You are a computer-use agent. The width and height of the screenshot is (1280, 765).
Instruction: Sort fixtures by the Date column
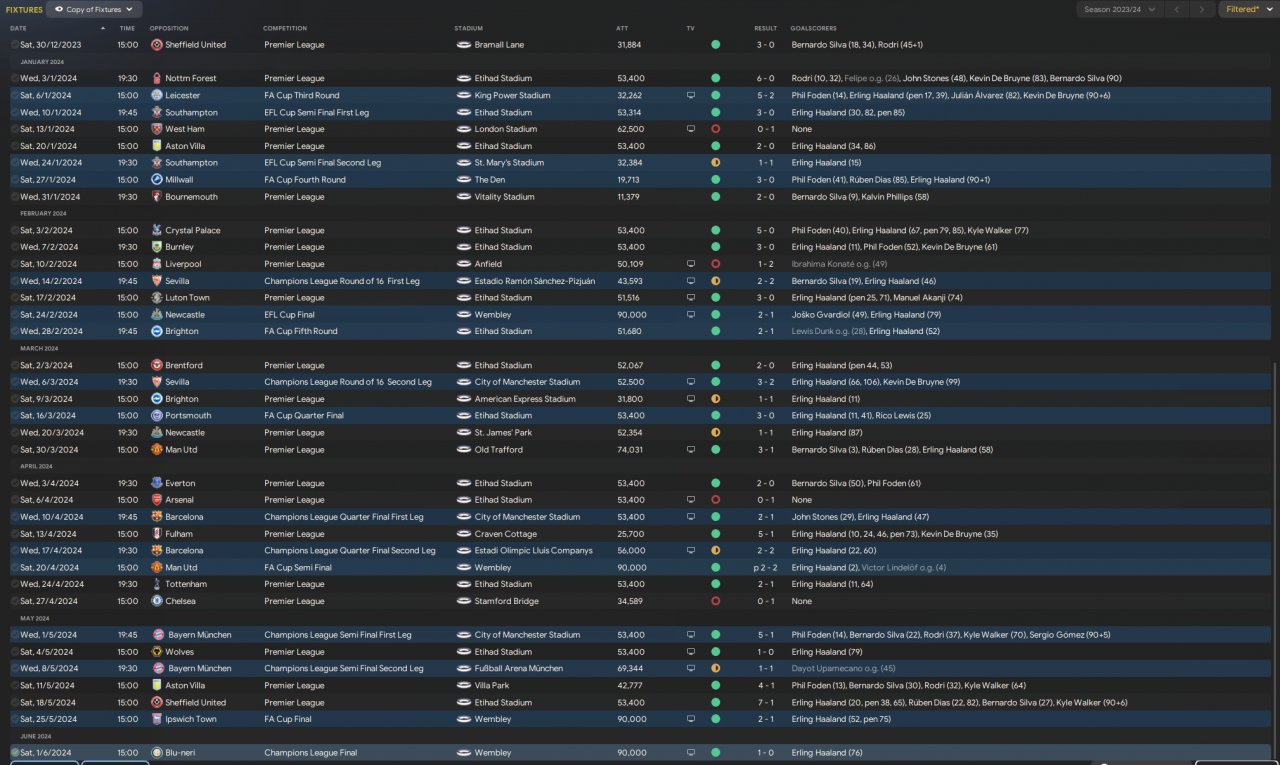[18, 28]
